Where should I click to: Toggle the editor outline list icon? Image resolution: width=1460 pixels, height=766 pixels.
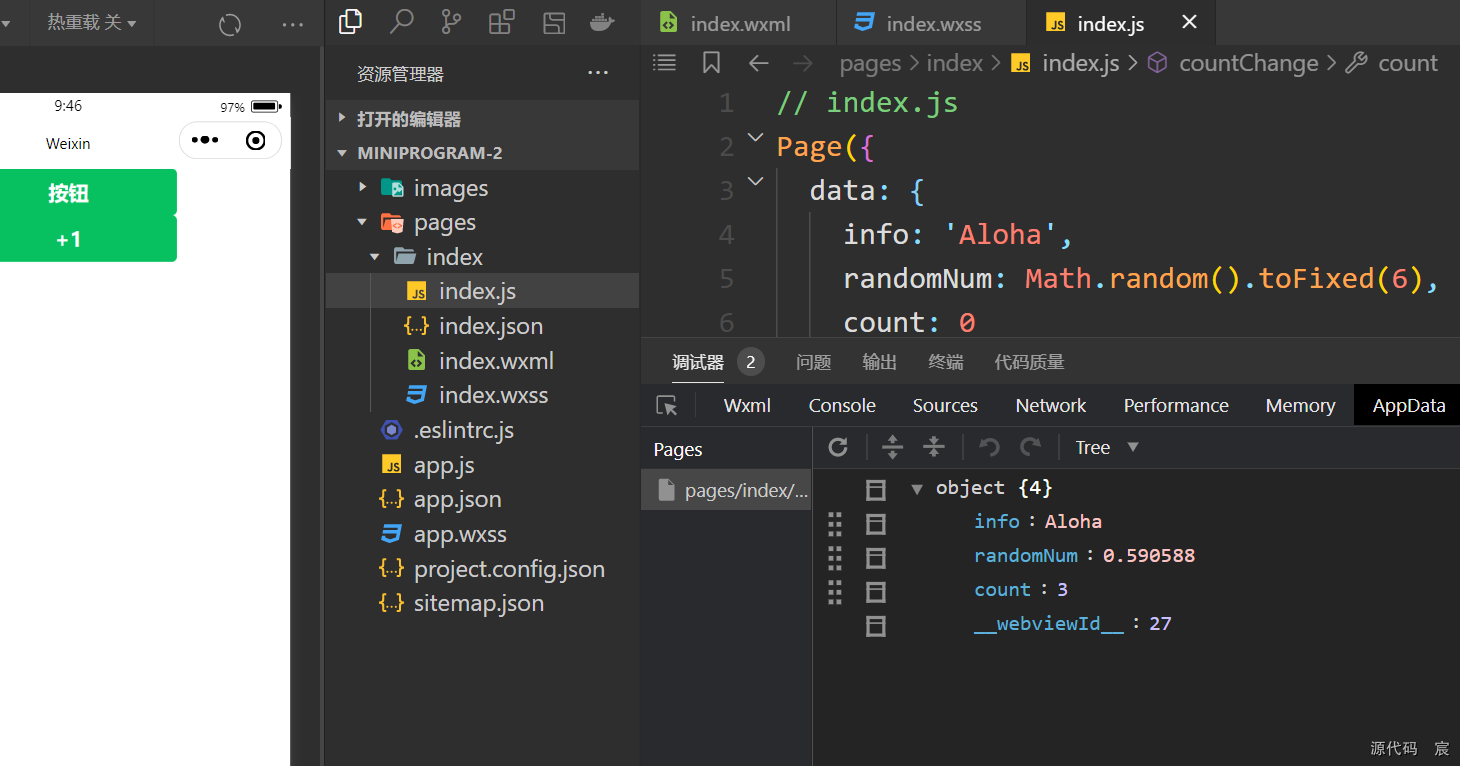664,63
